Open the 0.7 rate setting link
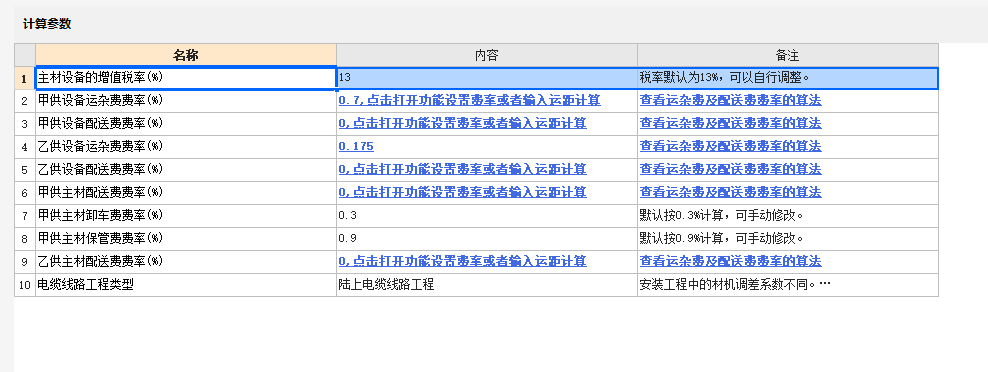The width and height of the screenshot is (988, 372). point(469,100)
